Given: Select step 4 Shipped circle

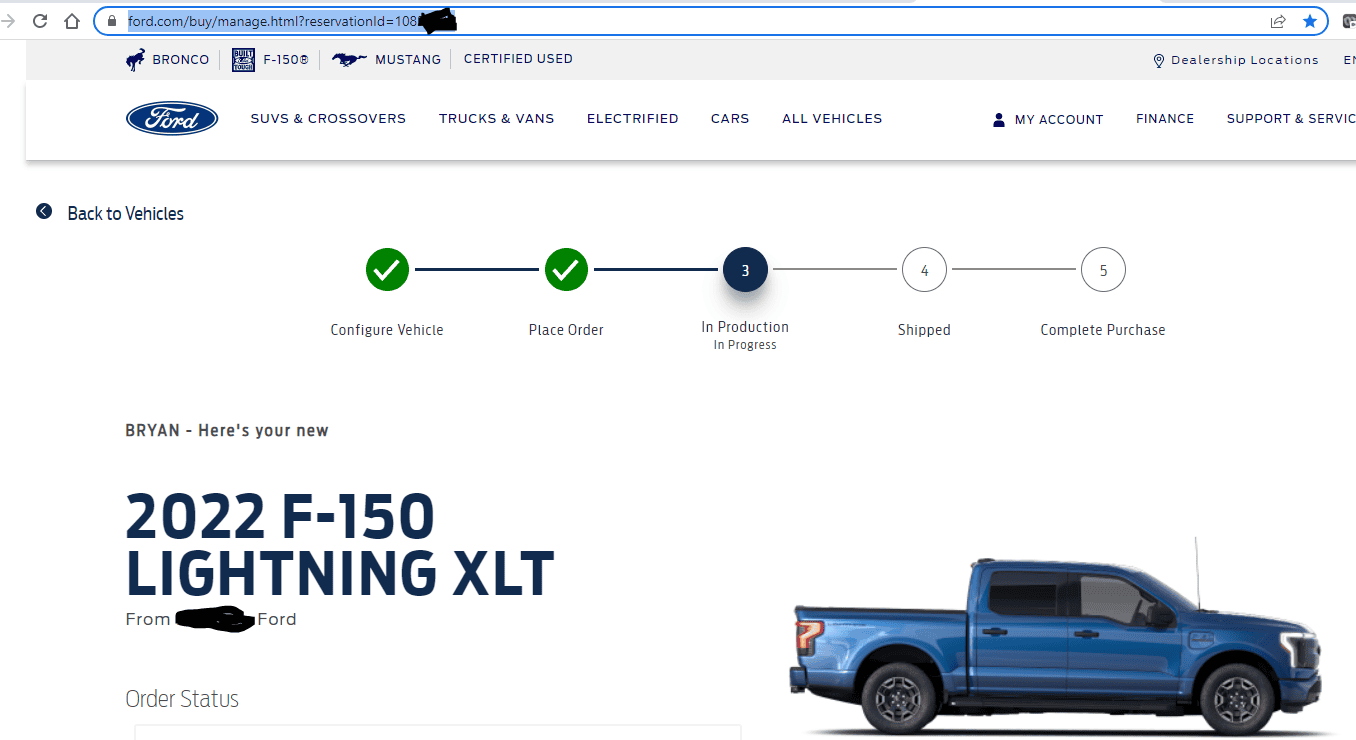Looking at the screenshot, I should tap(924, 270).
